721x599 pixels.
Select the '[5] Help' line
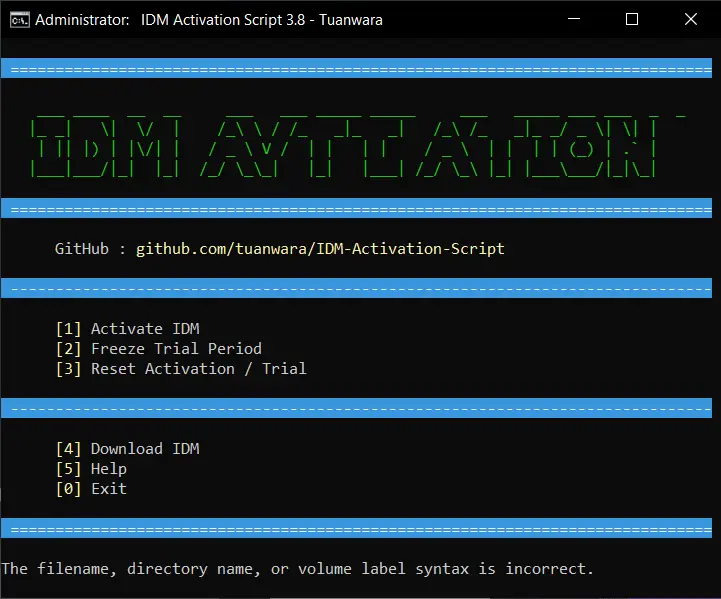pos(91,469)
